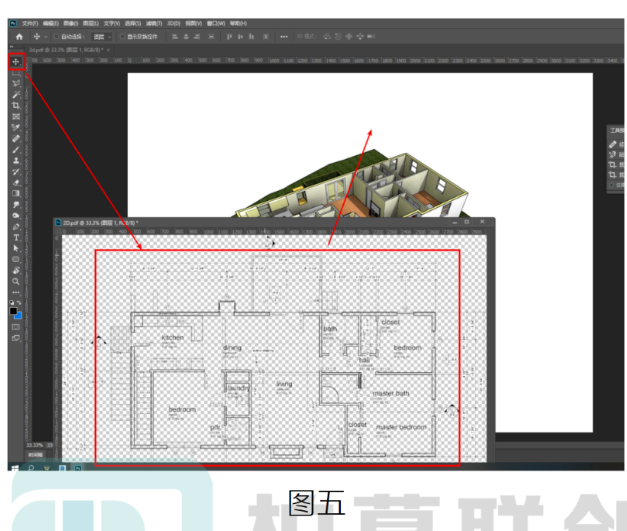Select the Smudge tool
This screenshot has height=531, width=627.
point(16,205)
